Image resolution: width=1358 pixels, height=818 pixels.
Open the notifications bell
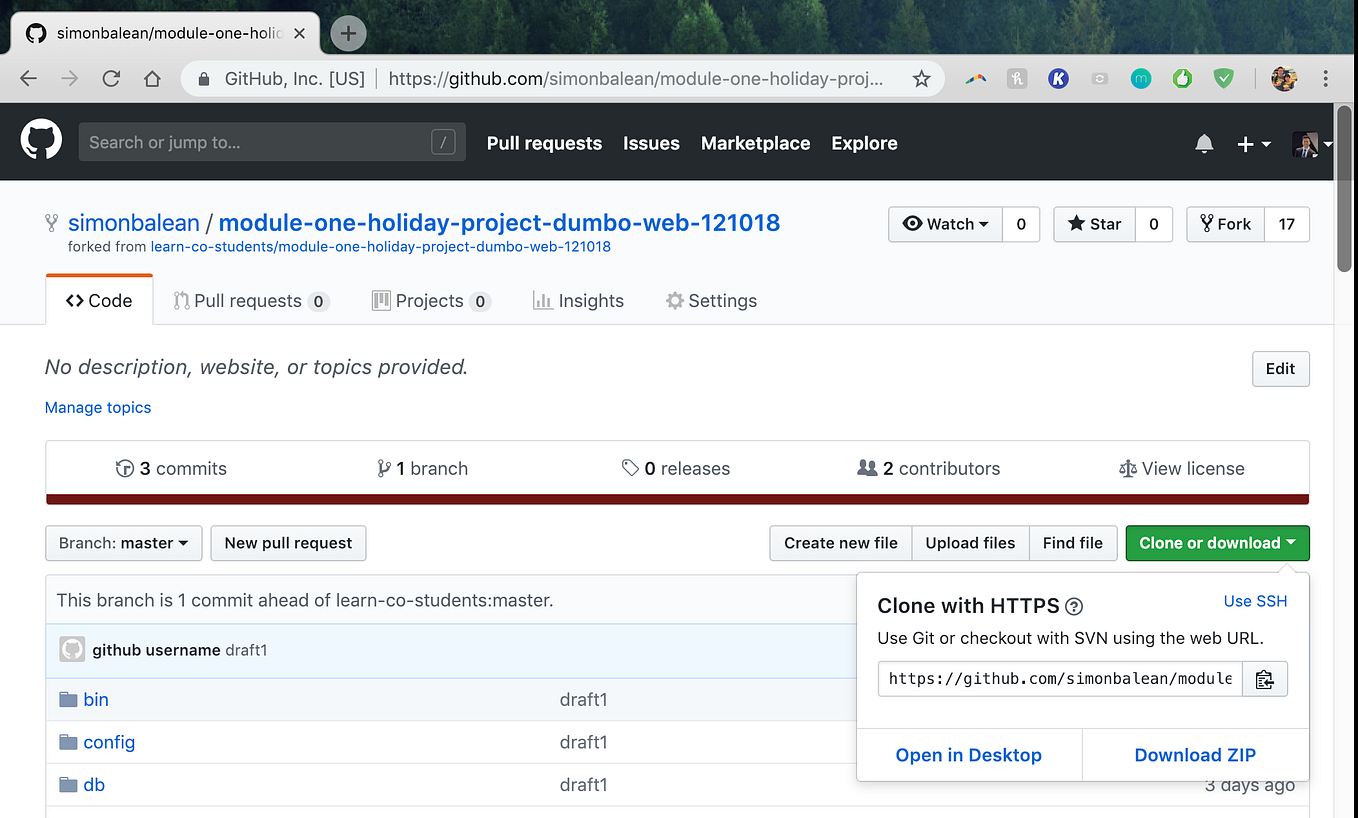[1204, 143]
